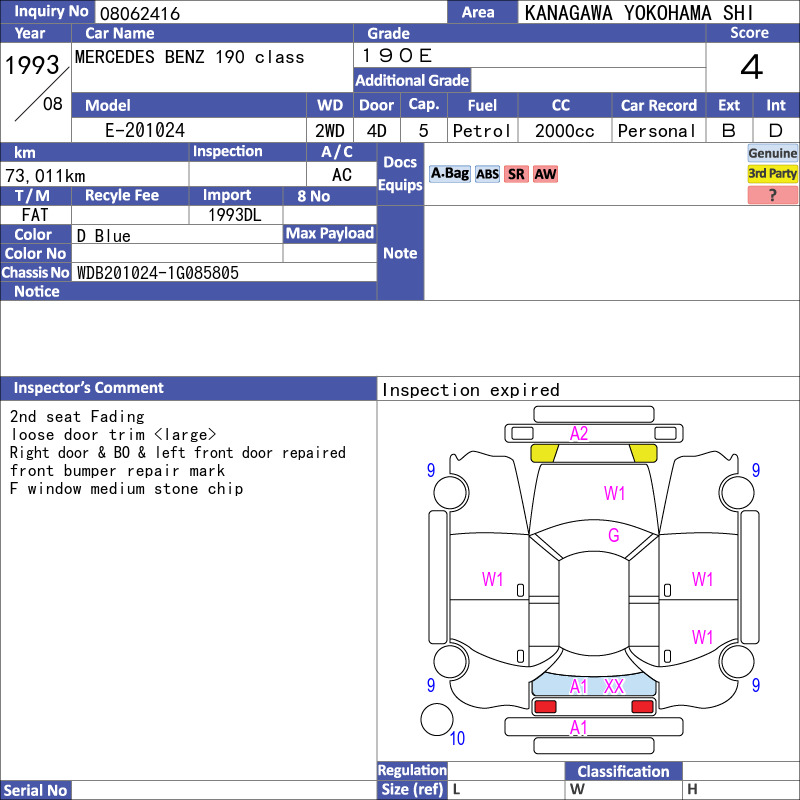Click the yellow left headlight on diagram
Image resolution: width=800 pixels, height=800 pixels.
click(x=544, y=453)
